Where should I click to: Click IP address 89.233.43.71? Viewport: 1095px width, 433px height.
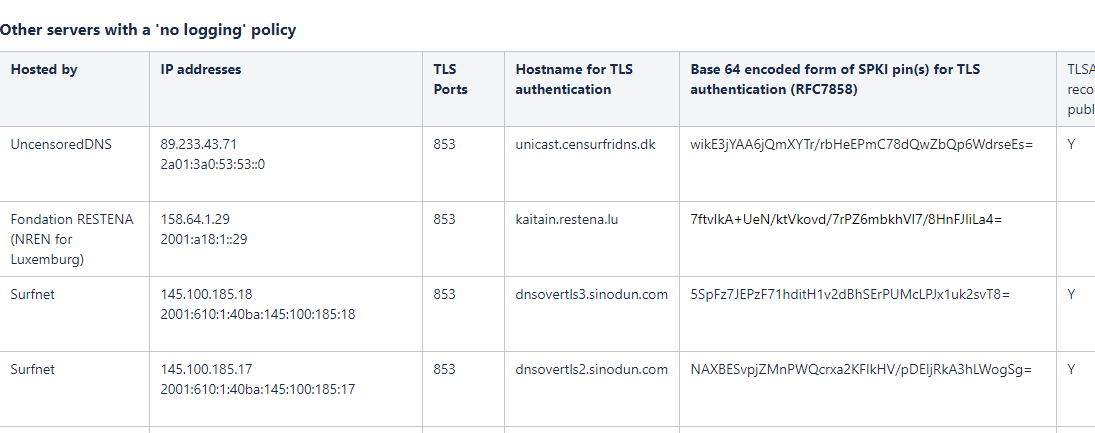coord(199,144)
